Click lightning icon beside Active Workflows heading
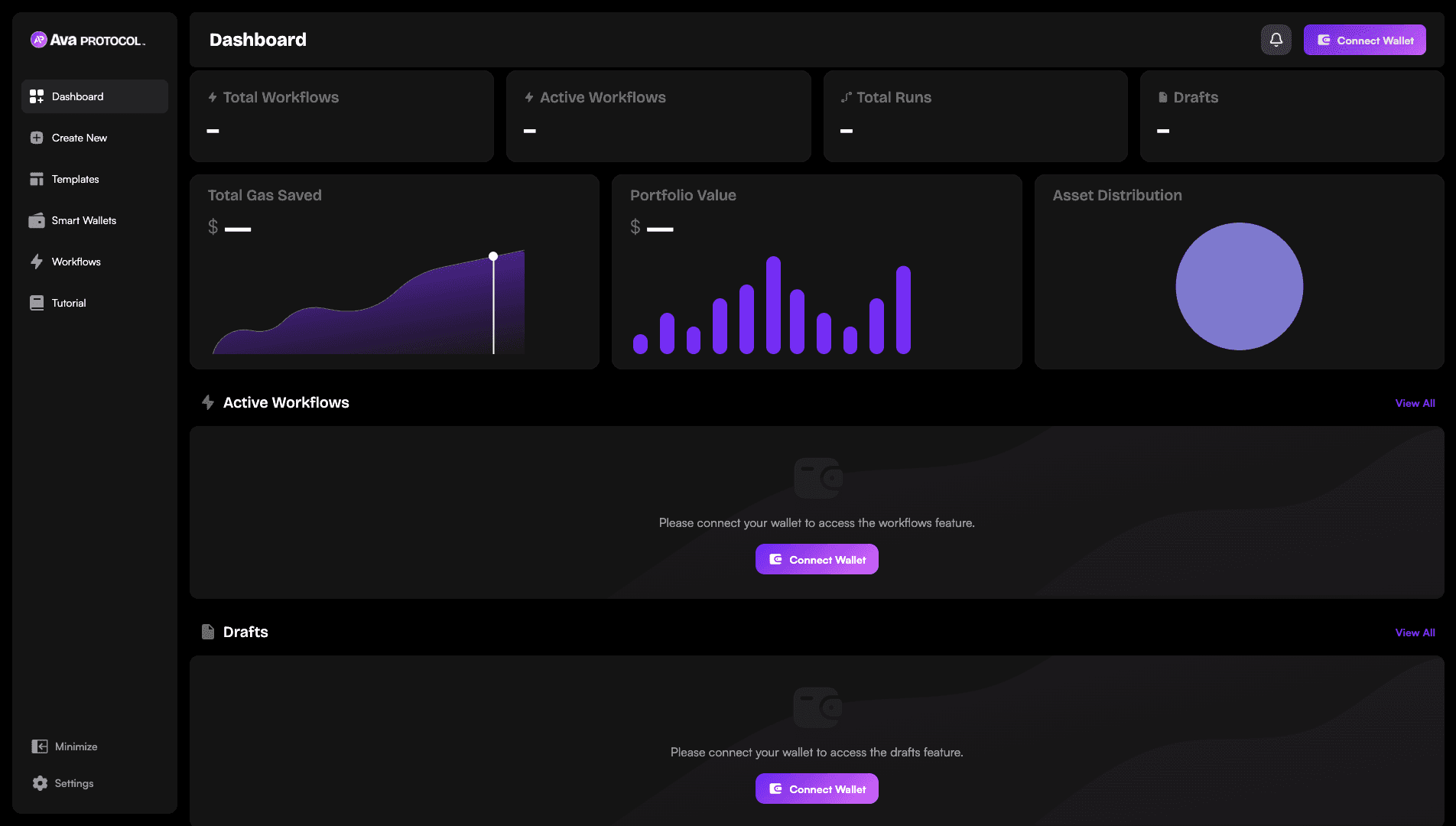This screenshot has width=1456, height=826. click(x=207, y=402)
